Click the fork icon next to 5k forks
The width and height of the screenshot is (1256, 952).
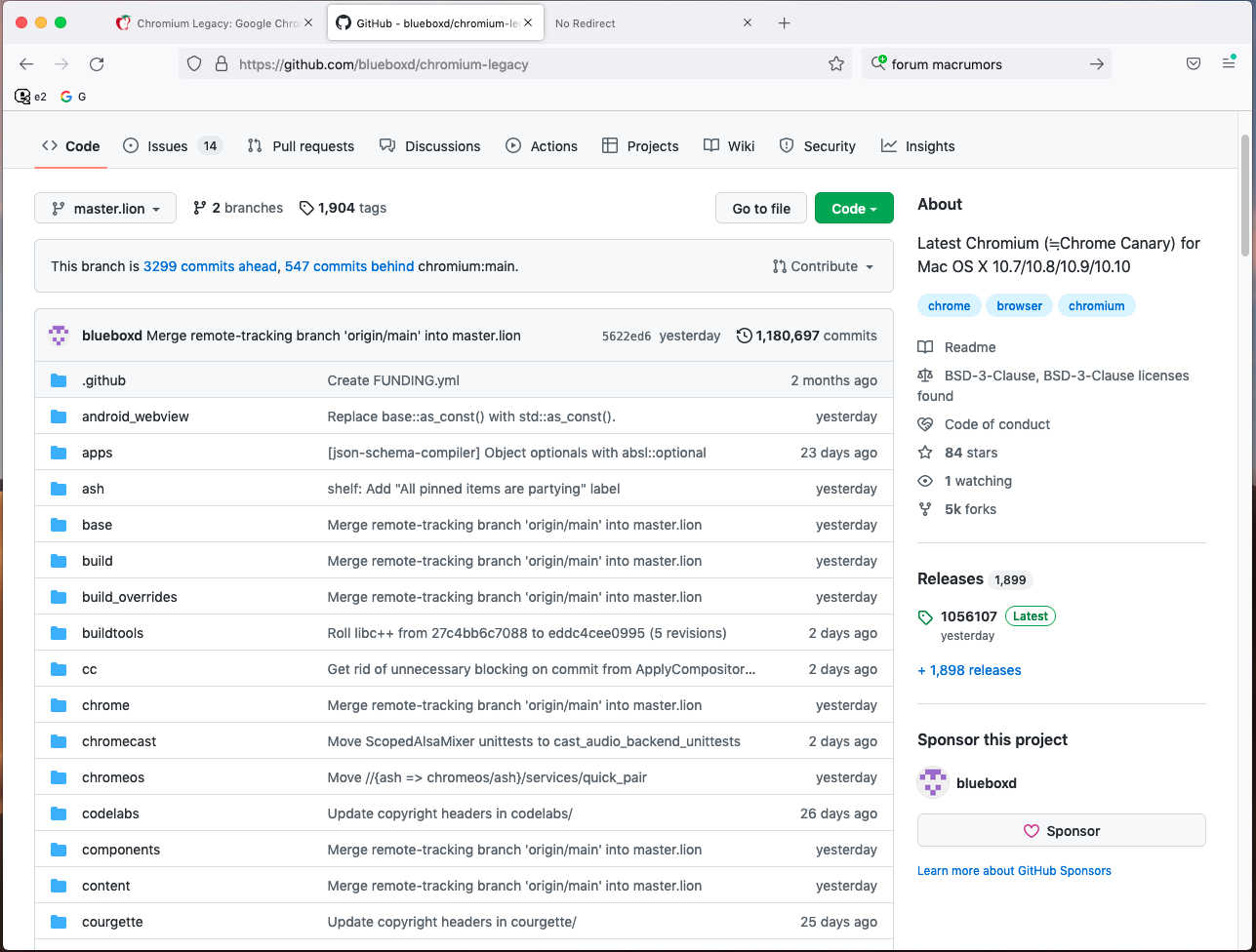click(925, 509)
